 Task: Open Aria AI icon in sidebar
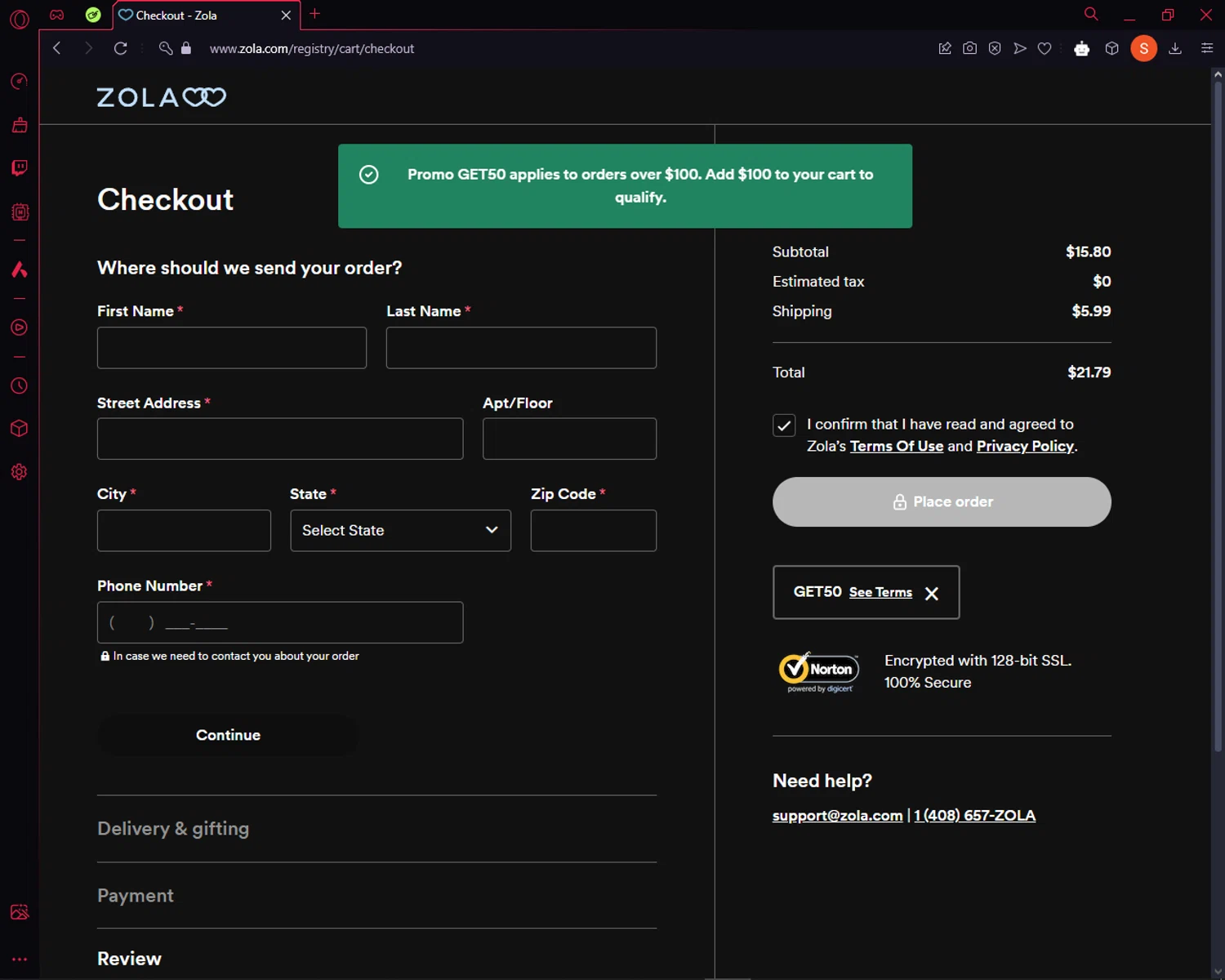(19, 269)
